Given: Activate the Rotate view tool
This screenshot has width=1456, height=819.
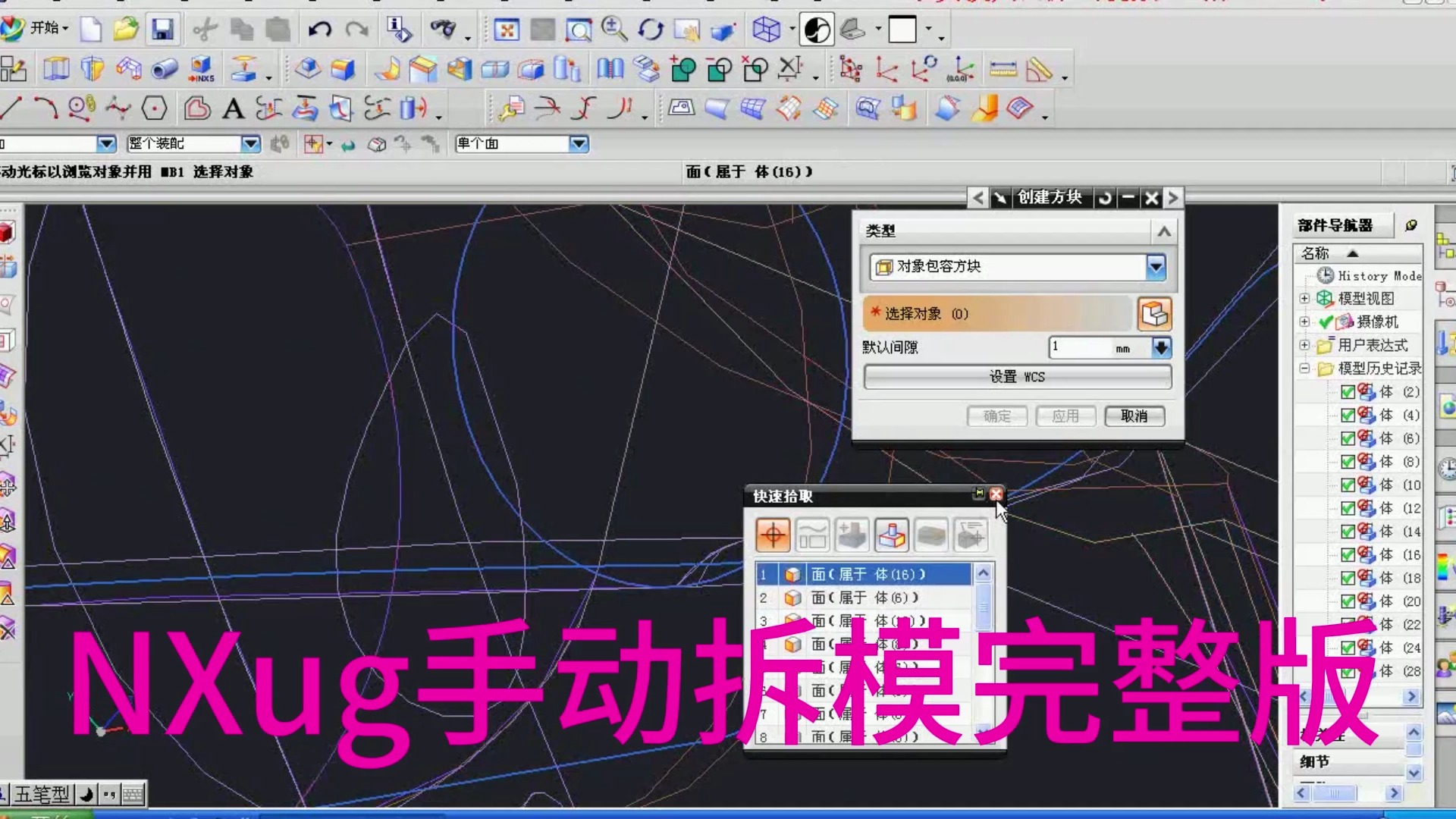Looking at the screenshot, I should point(651,30).
